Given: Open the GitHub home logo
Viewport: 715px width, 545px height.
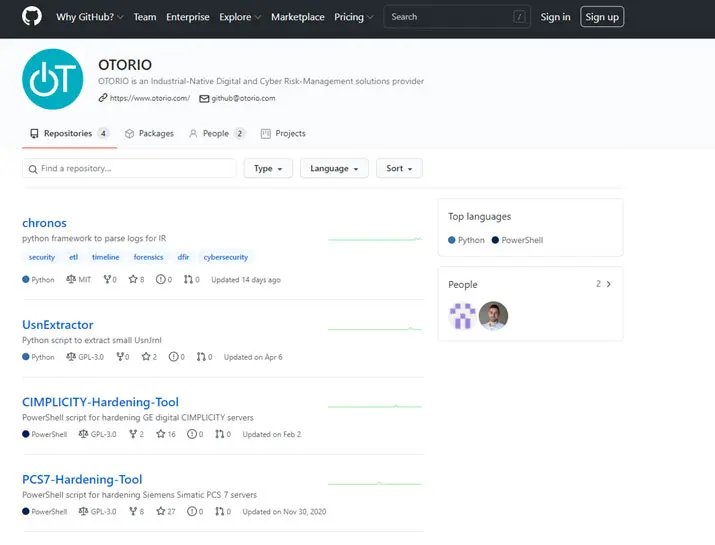Looking at the screenshot, I should point(32,17).
